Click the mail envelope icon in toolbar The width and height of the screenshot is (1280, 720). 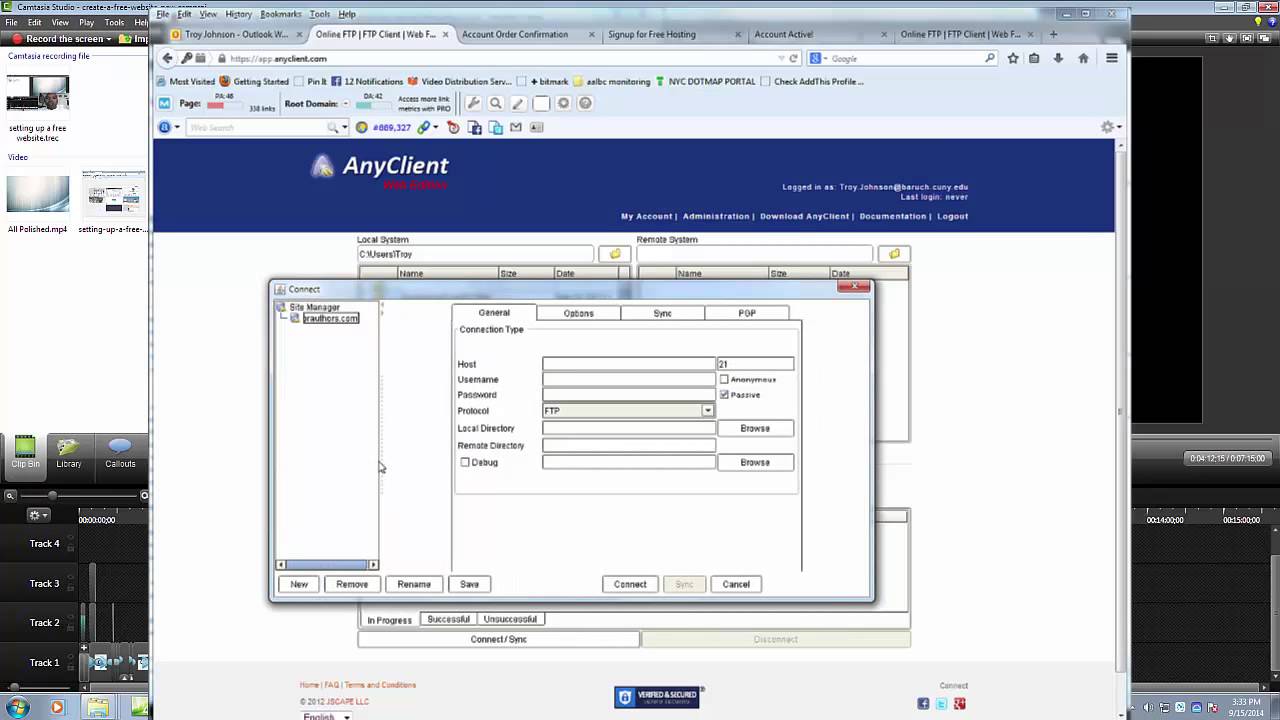coord(515,127)
